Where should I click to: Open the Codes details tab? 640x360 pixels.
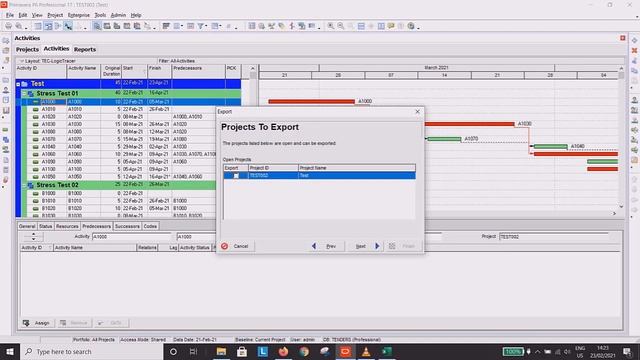150,226
